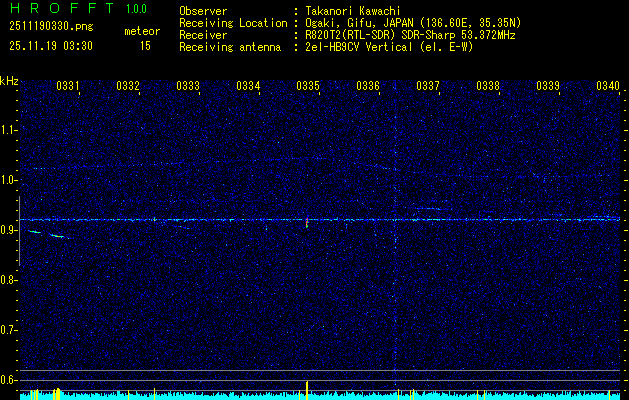Viewport: 629px width, 400px height.
Task: Click the Receiving antenna label
Action: 230,47
